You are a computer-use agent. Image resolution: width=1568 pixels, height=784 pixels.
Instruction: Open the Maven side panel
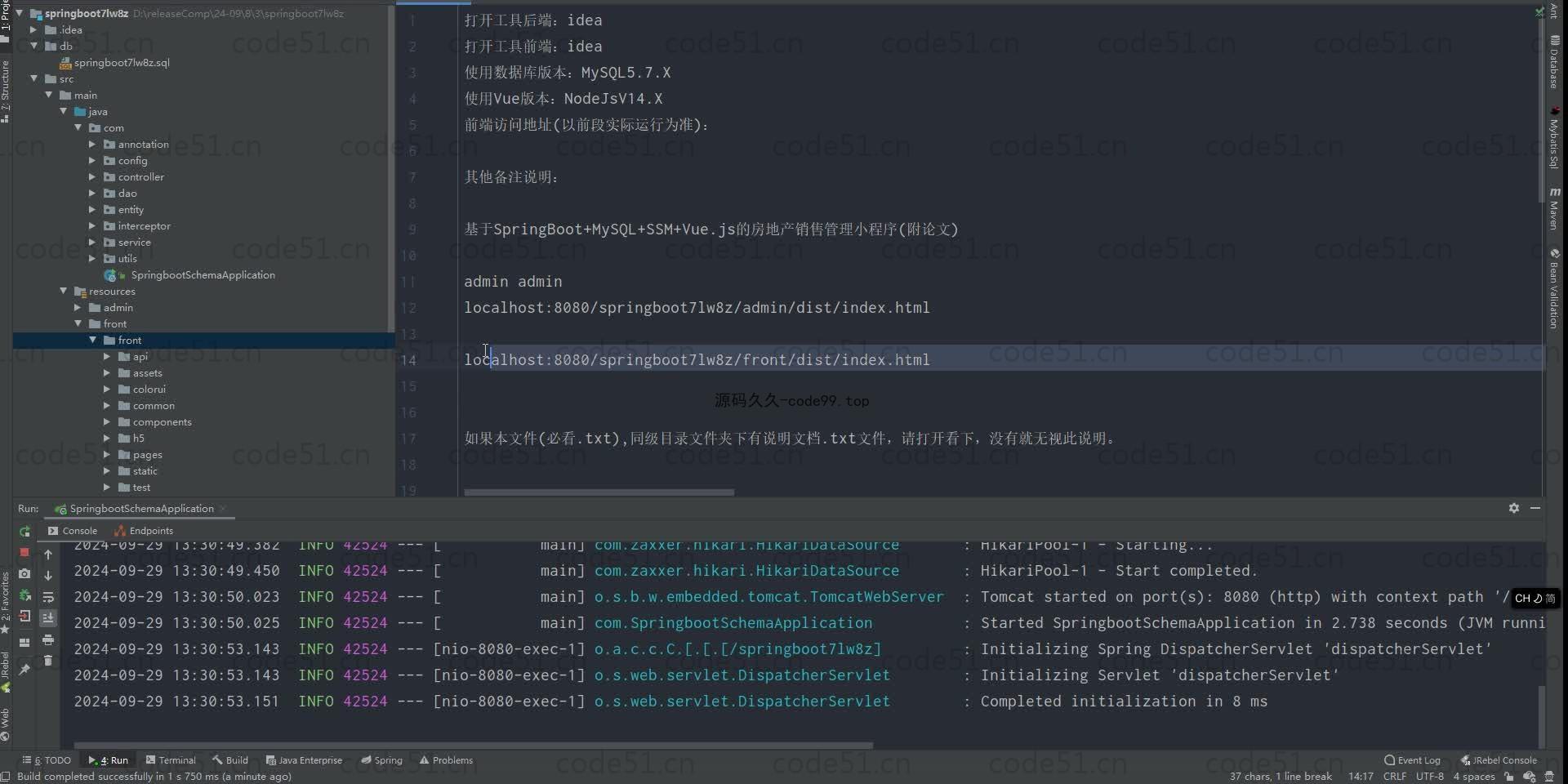tap(1554, 208)
